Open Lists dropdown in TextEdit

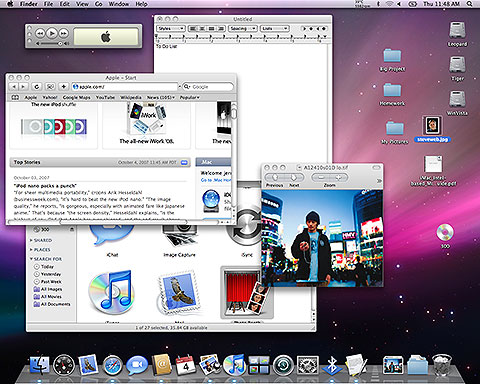[274, 29]
